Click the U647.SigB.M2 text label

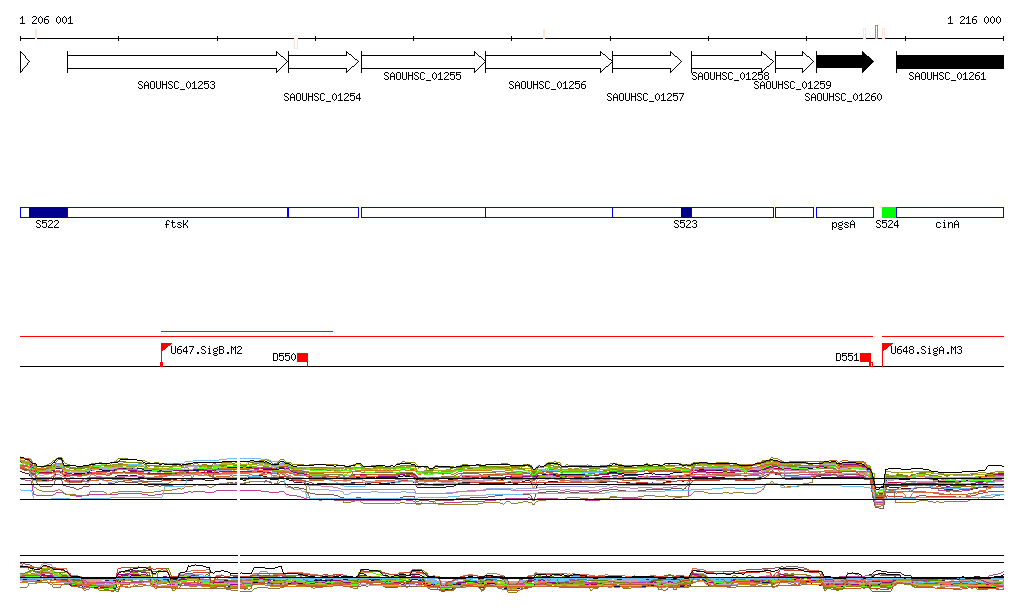click(x=206, y=351)
